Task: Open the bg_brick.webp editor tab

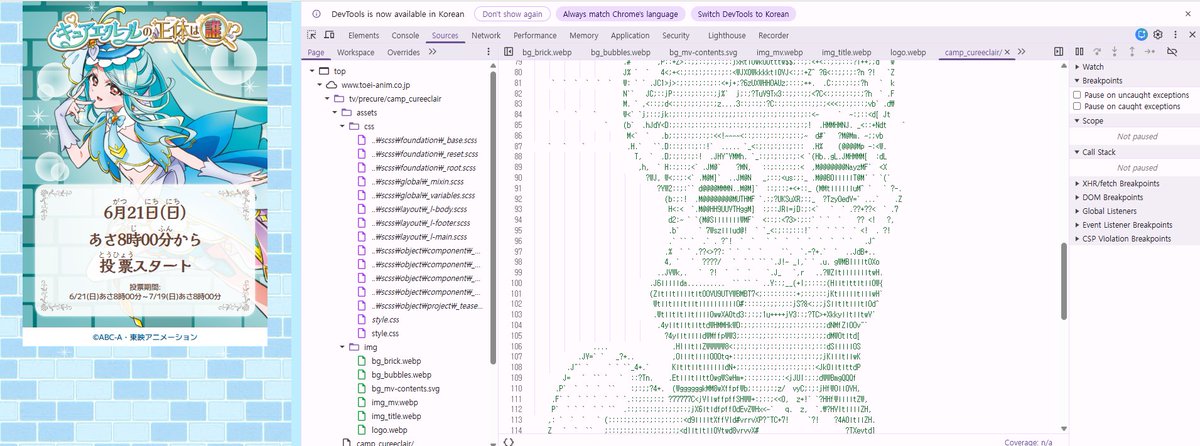Action: [x=547, y=51]
